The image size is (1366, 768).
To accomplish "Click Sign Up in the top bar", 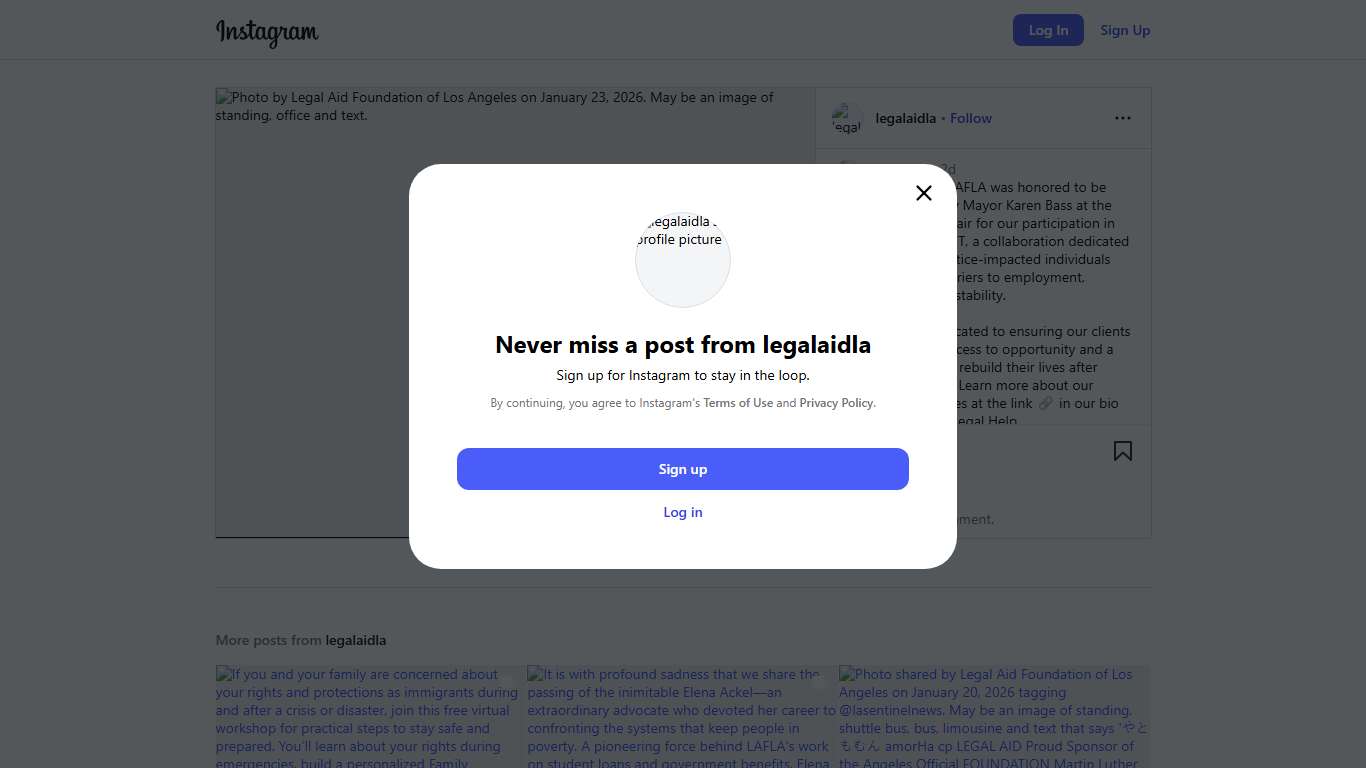I will click(x=1125, y=30).
